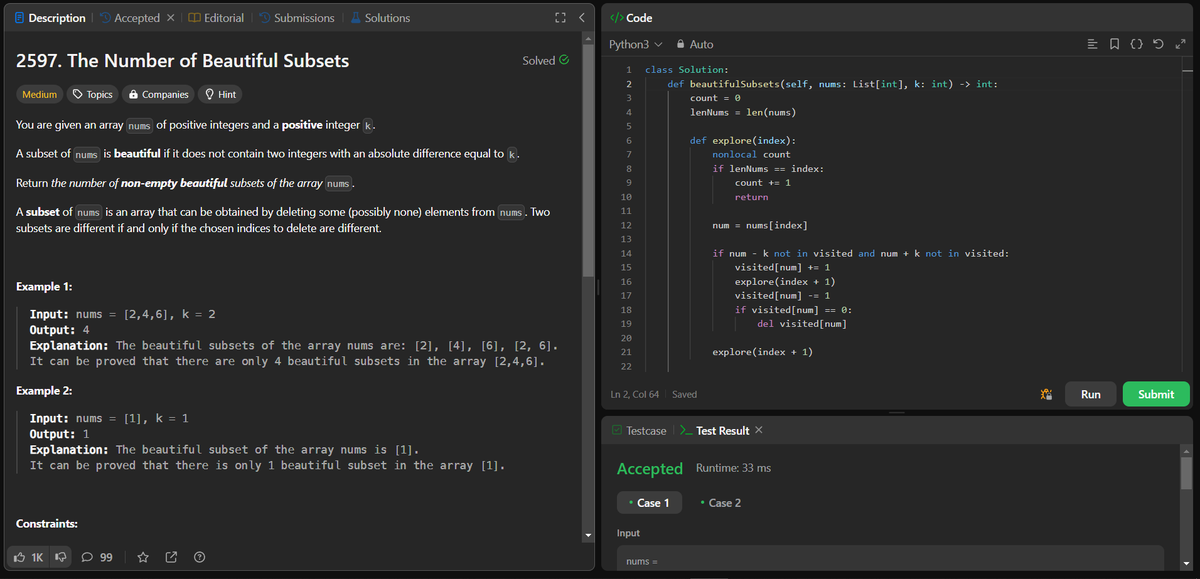Viewport: 1200px width, 579px height.
Task: Open the Solutions tab
Action: (x=379, y=18)
